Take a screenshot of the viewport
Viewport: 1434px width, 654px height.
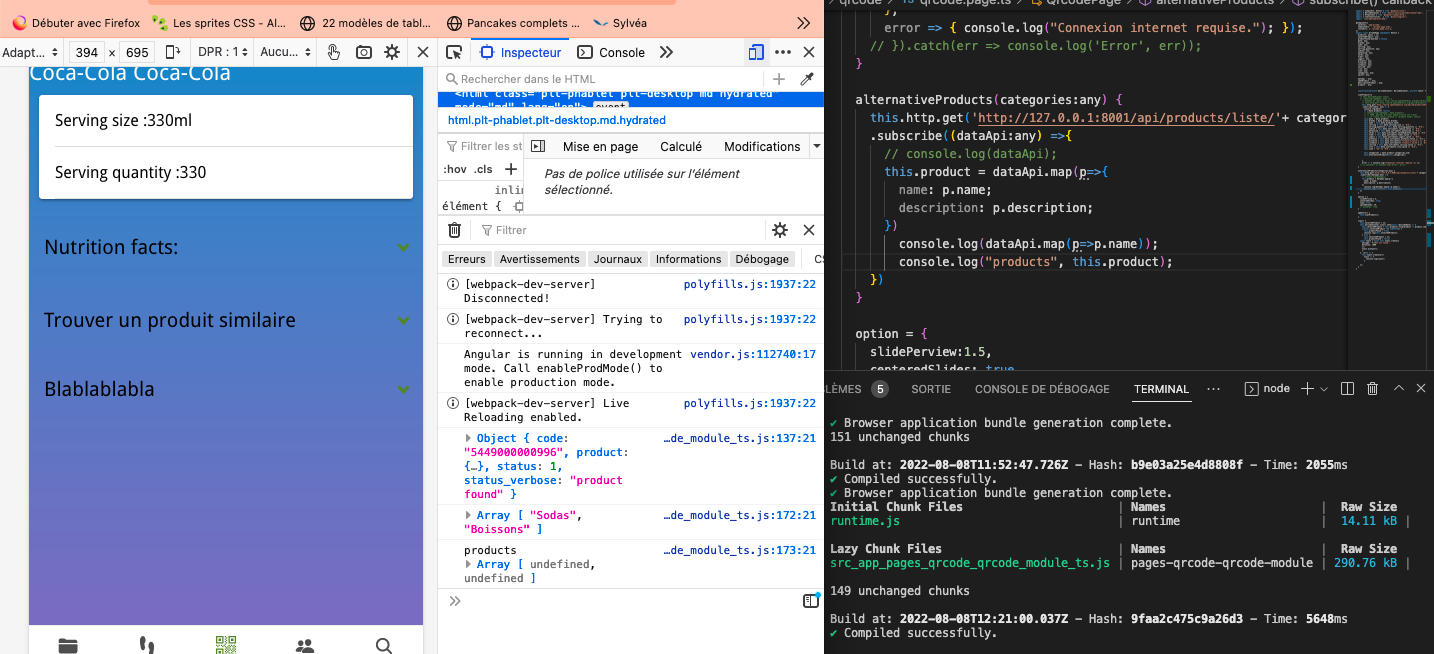364,52
